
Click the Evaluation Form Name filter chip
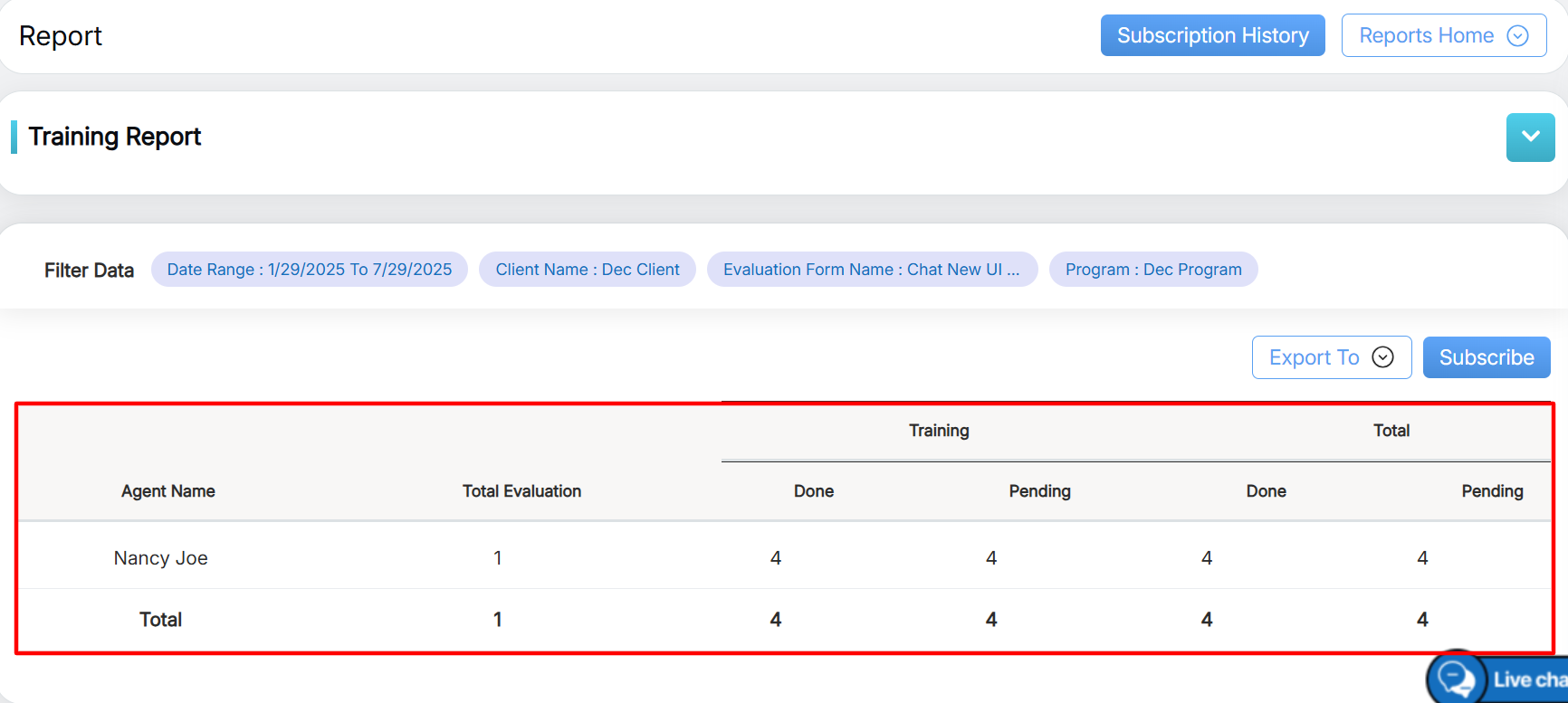click(x=871, y=270)
